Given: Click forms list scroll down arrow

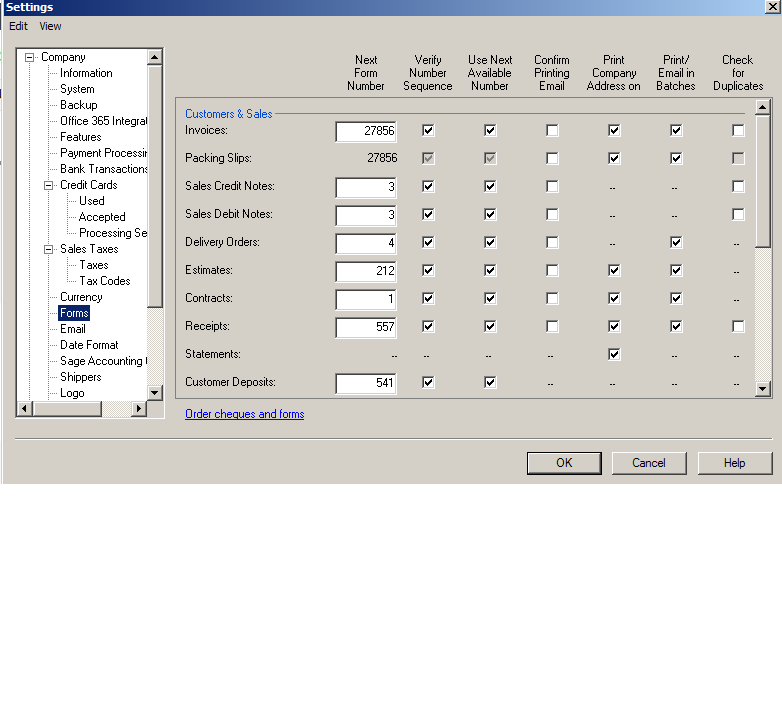Looking at the screenshot, I should pyautogui.click(x=763, y=389).
